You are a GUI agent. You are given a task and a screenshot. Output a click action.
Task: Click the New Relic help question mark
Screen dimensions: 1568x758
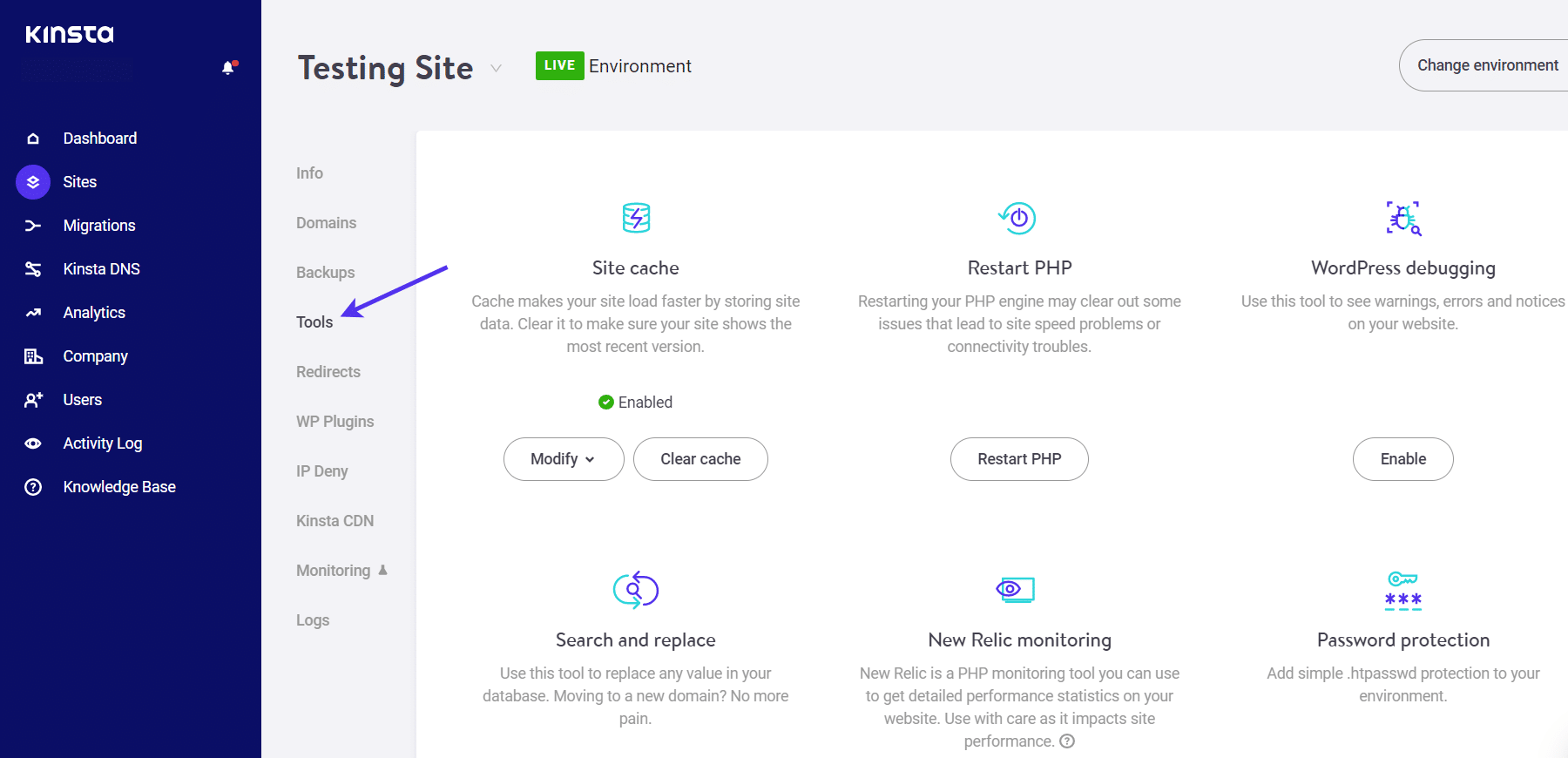(1067, 741)
